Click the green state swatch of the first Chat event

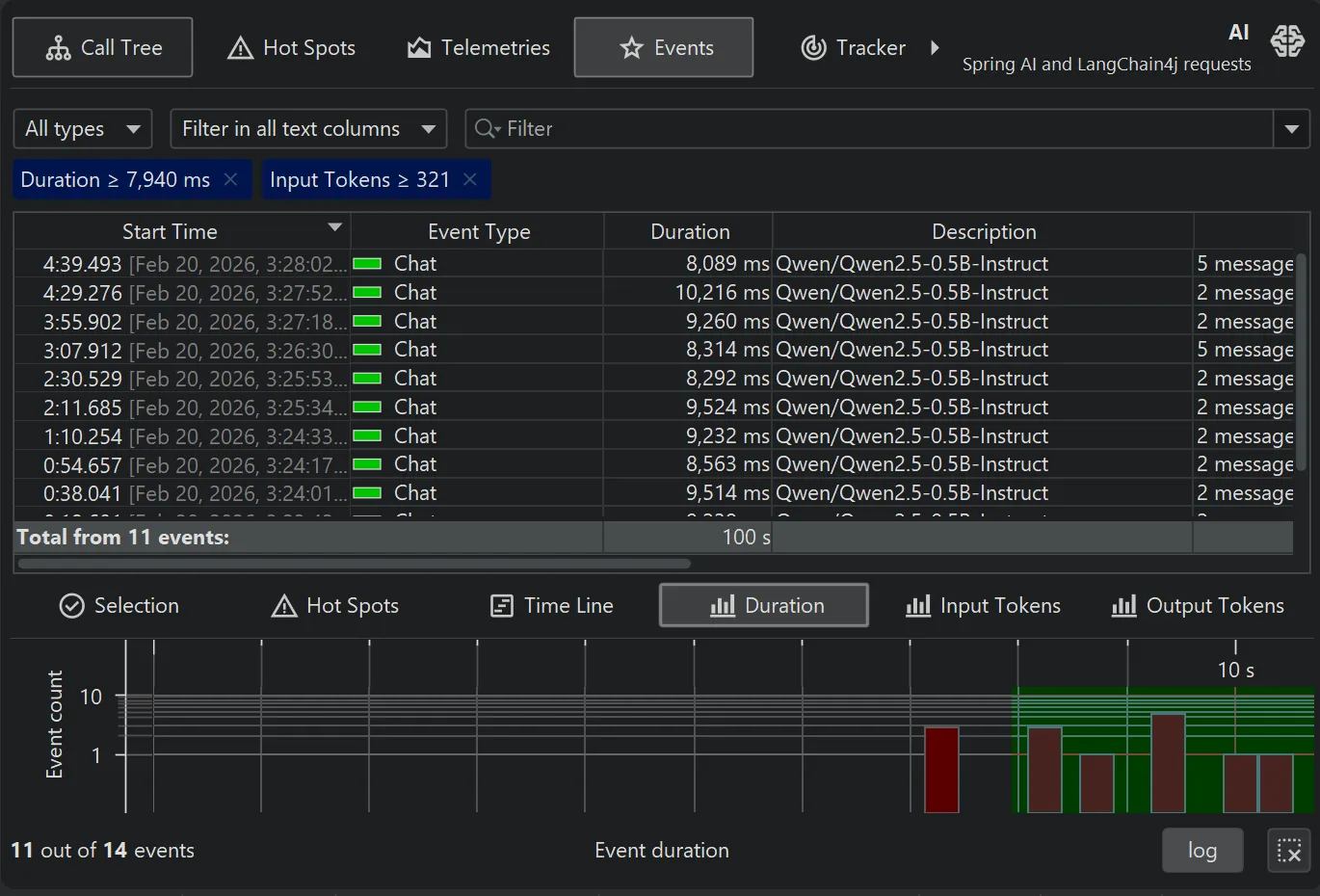[367, 262]
